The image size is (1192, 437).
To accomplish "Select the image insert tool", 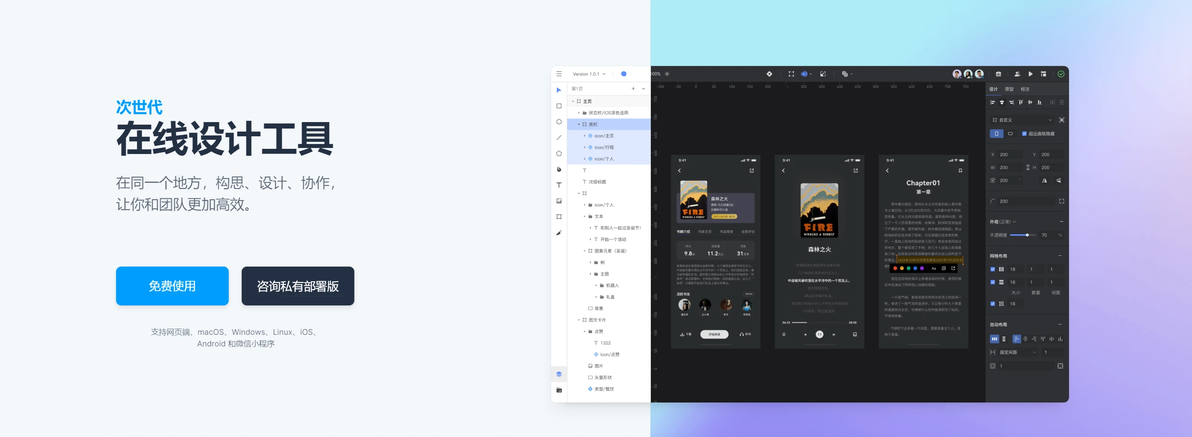I will click(x=559, y=201).
